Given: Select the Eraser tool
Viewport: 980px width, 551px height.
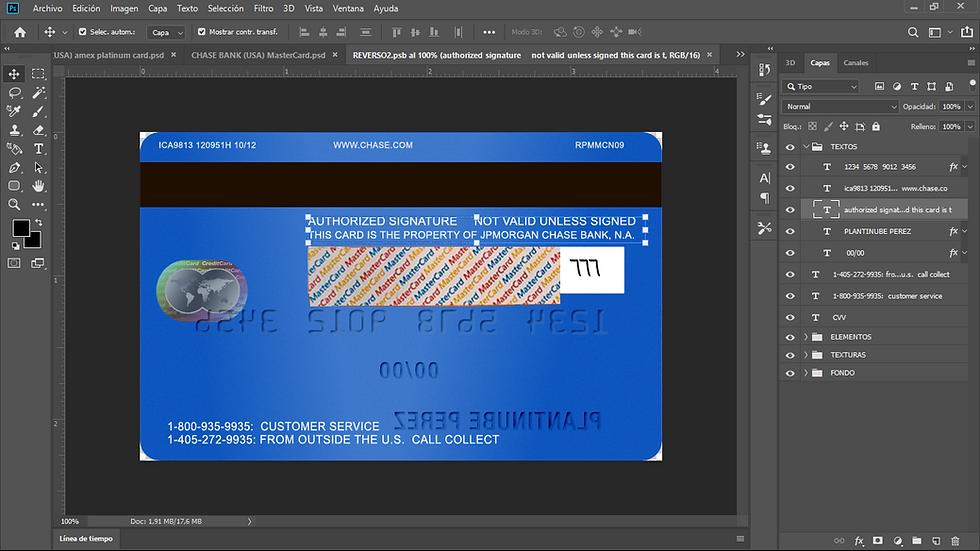Looking at the screenshot, I should 38,130.
